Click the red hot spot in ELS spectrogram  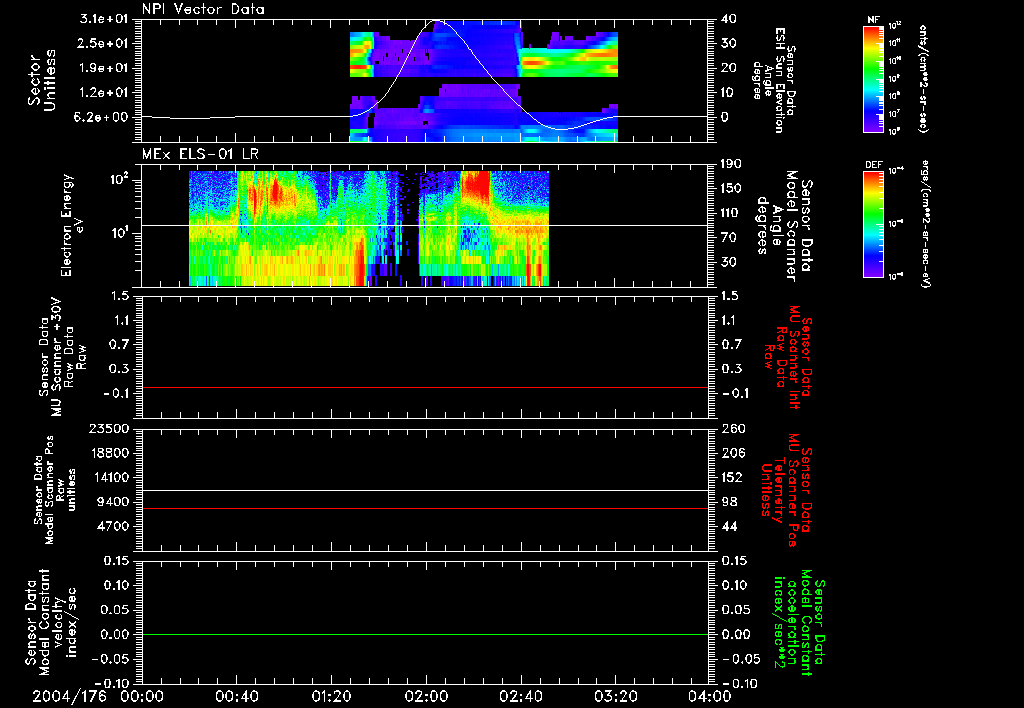click(475, 186)
